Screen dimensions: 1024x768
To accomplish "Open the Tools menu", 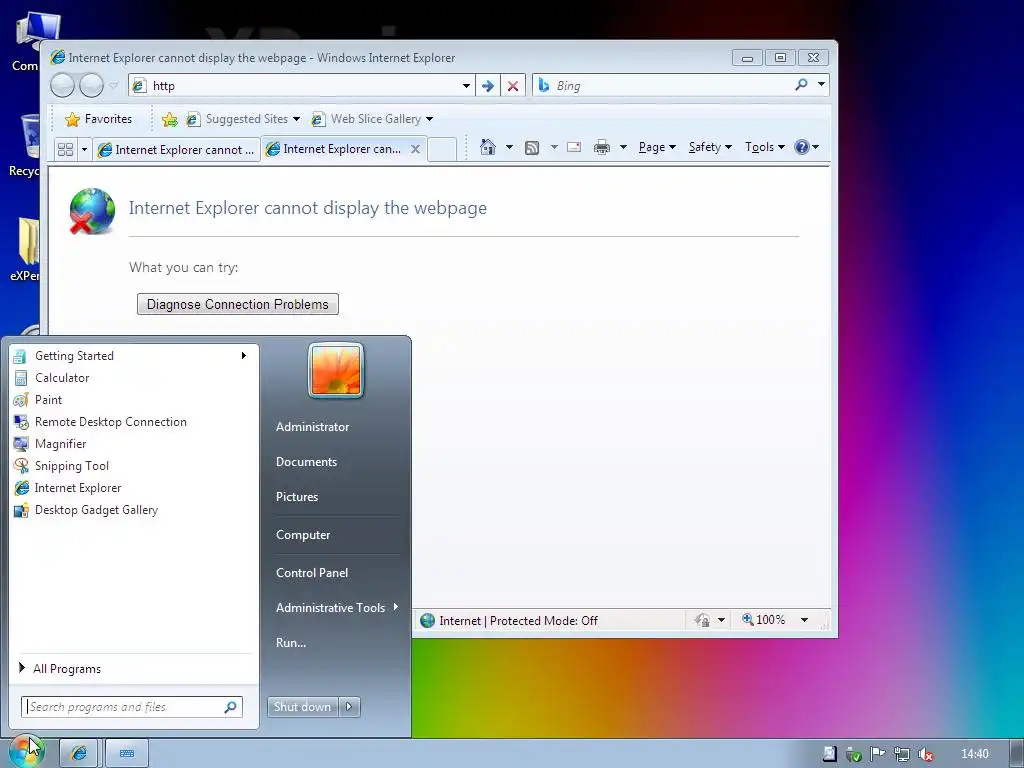I will [x=765, y=147].
